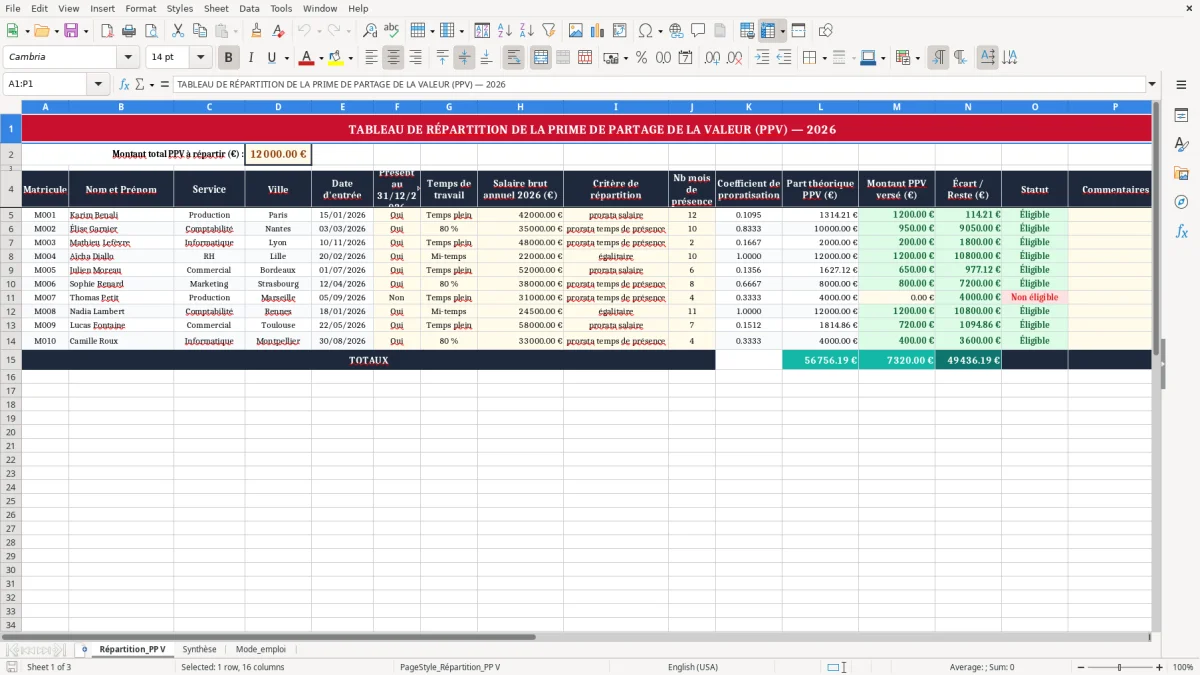The height and width of the screenshot is (675, 1200).
Task: Toggle Bold formatting
Action: pos(228,58)
